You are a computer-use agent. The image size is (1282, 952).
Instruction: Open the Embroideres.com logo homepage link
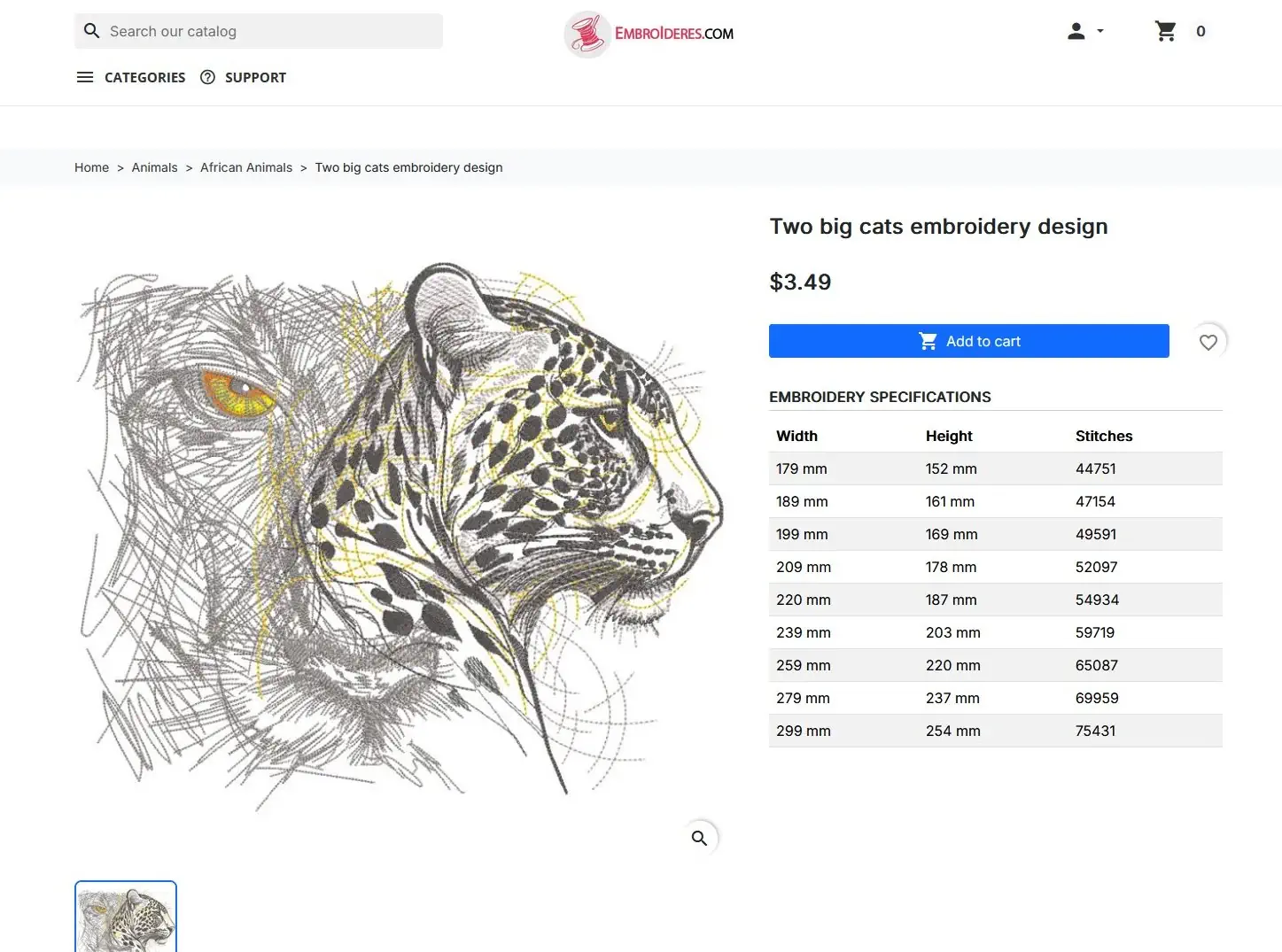pyautogui.click(x=649, y=34)
